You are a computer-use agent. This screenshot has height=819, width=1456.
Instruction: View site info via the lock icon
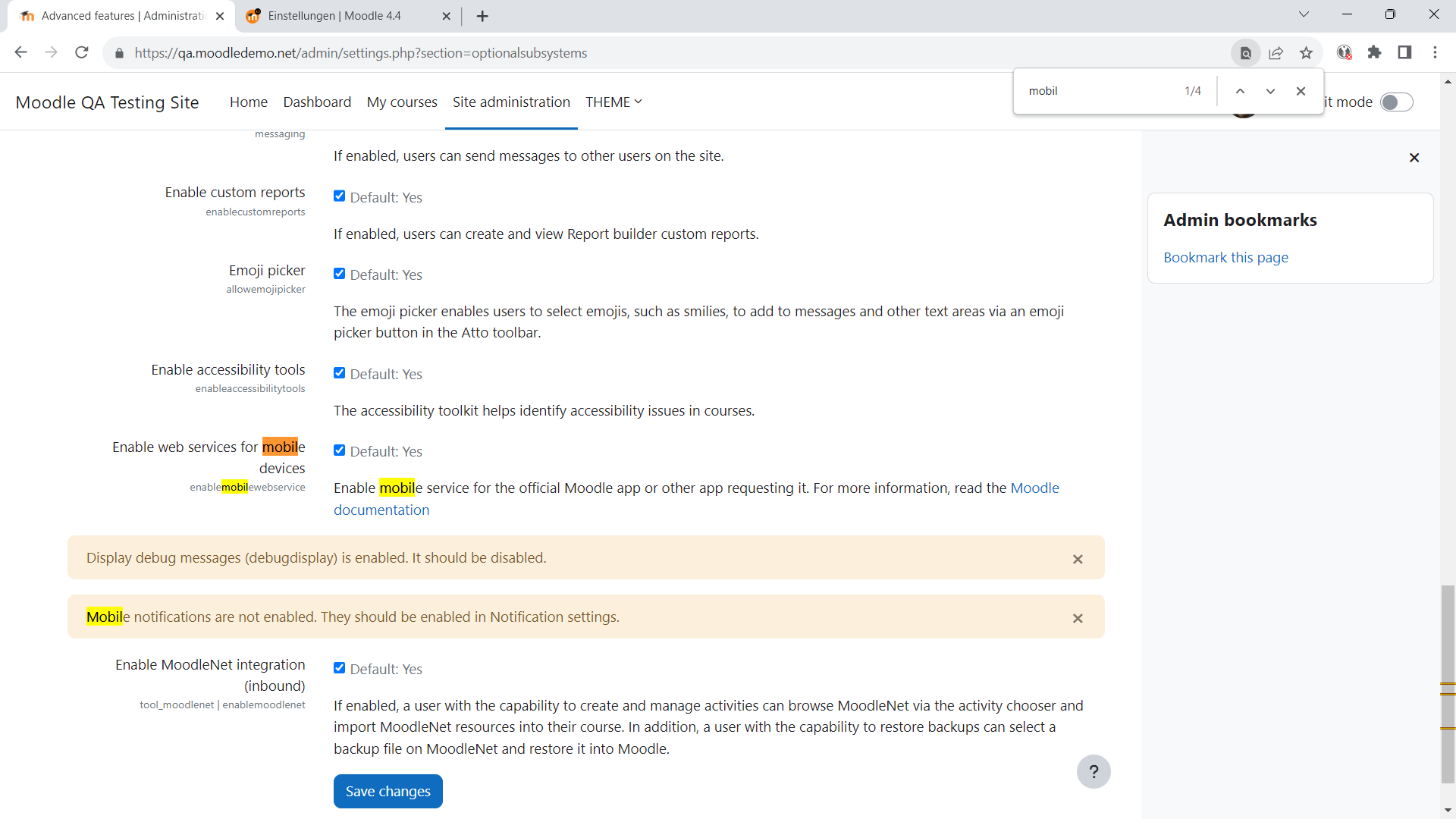[x=119, y=53]
